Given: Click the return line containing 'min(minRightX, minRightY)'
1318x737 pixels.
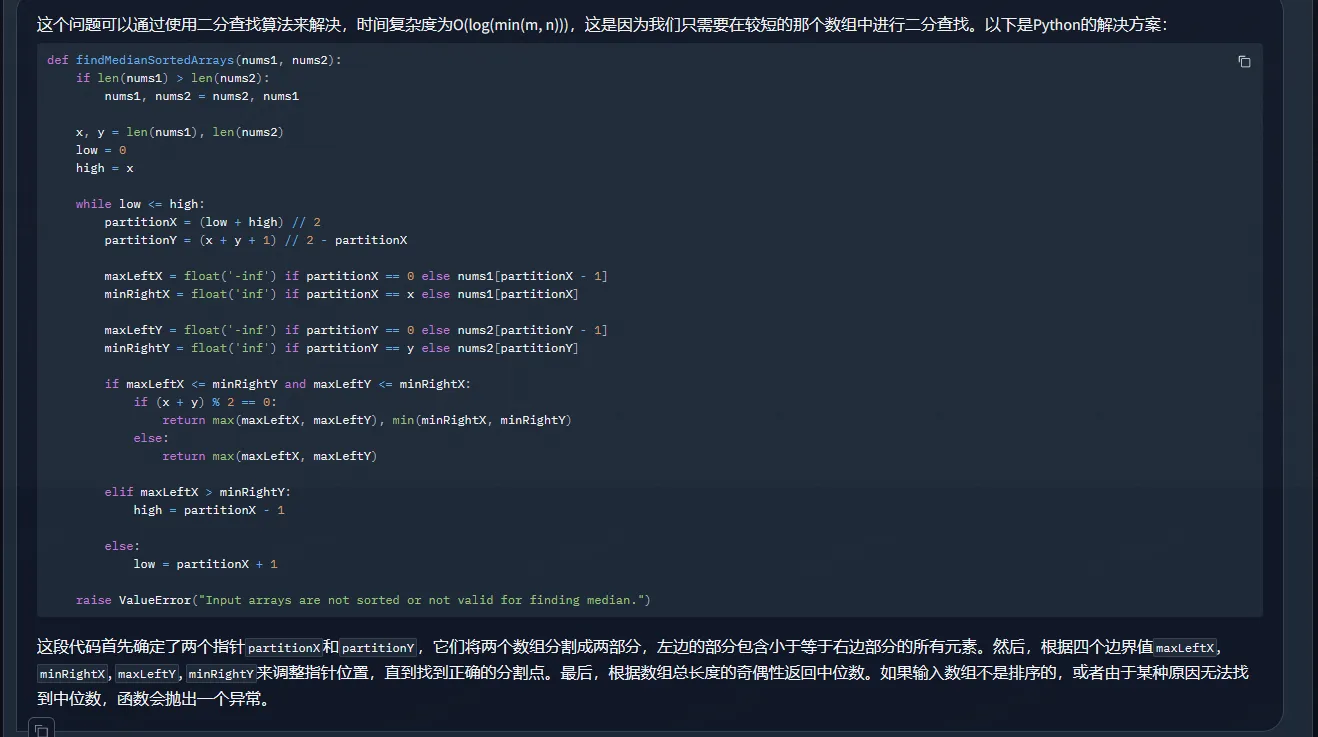Looking at the screenshot, I should 367,420.
